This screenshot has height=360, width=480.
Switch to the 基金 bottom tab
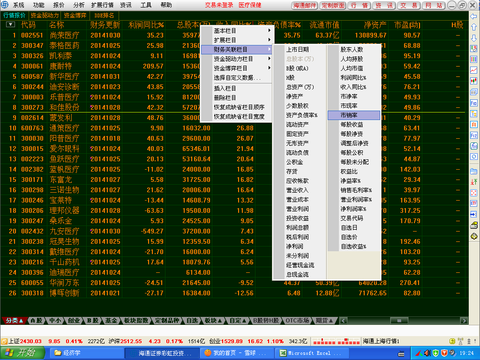pyautogui.click(x=111, y=320)
